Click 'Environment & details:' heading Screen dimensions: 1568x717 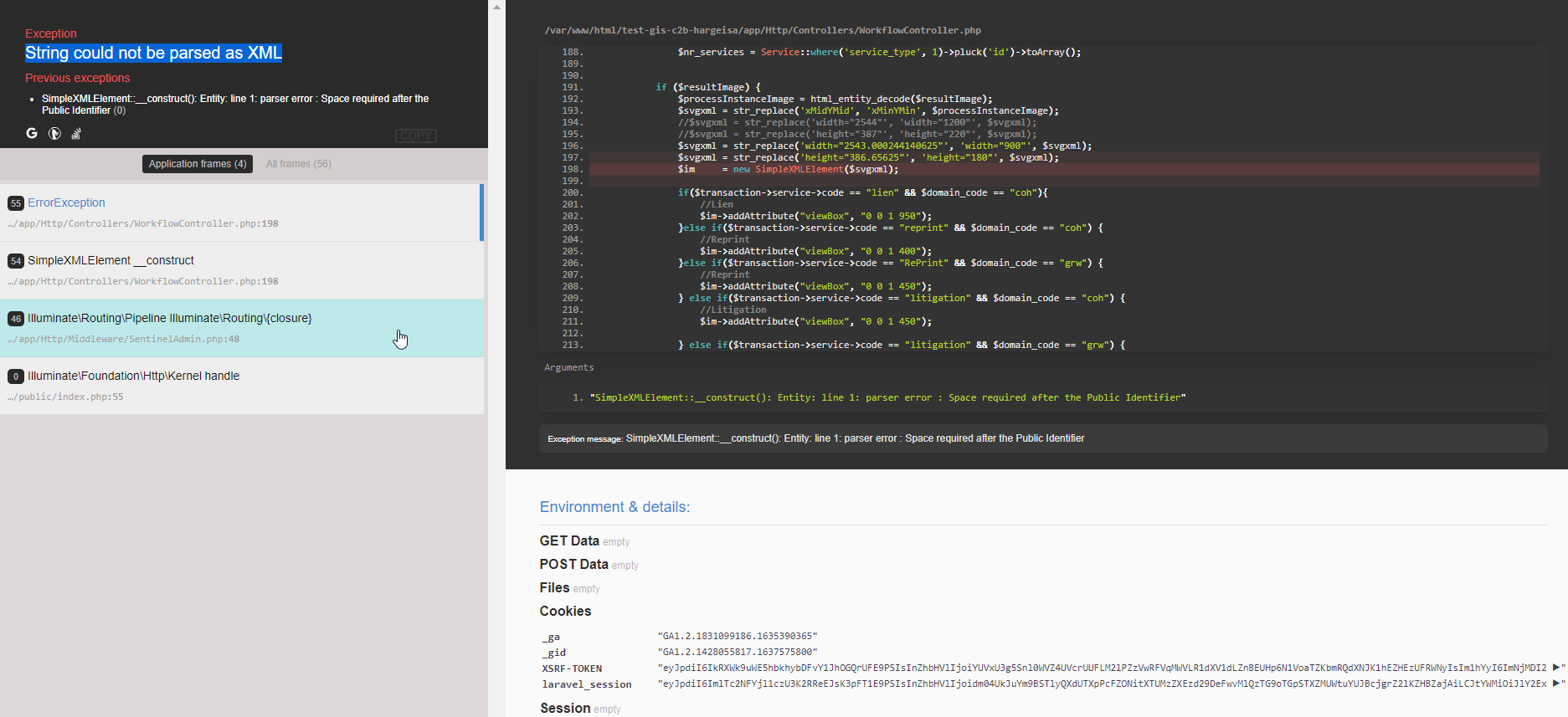point(614,507)
